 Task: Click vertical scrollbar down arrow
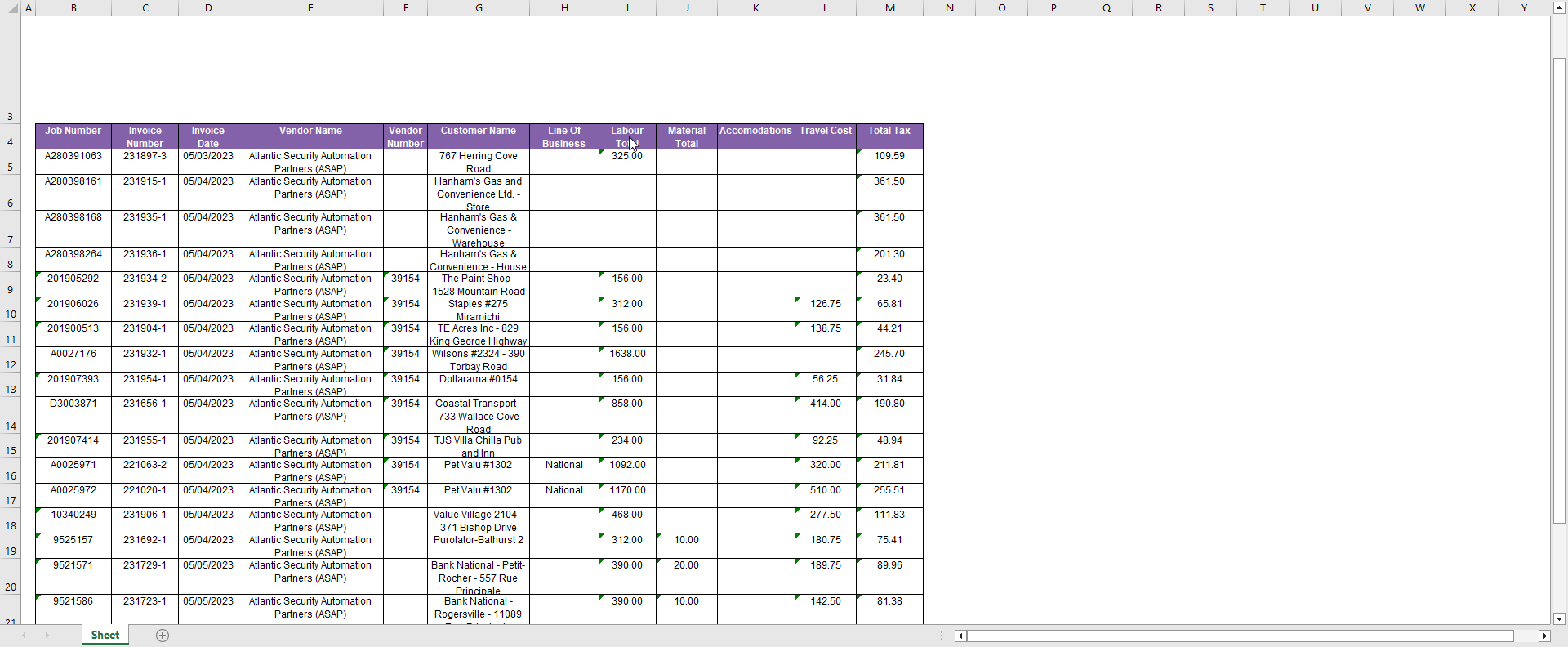tap(1559, 618)
